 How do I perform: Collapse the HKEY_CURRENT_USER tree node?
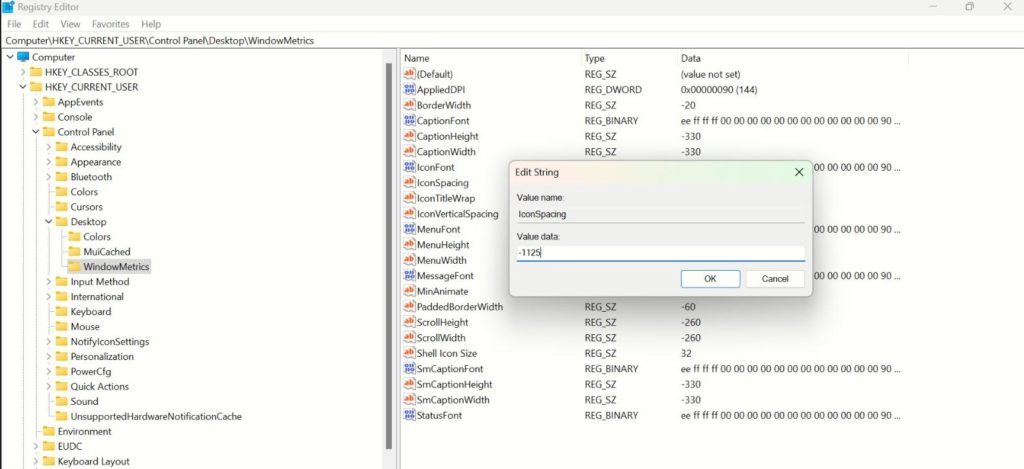(22, 87)
